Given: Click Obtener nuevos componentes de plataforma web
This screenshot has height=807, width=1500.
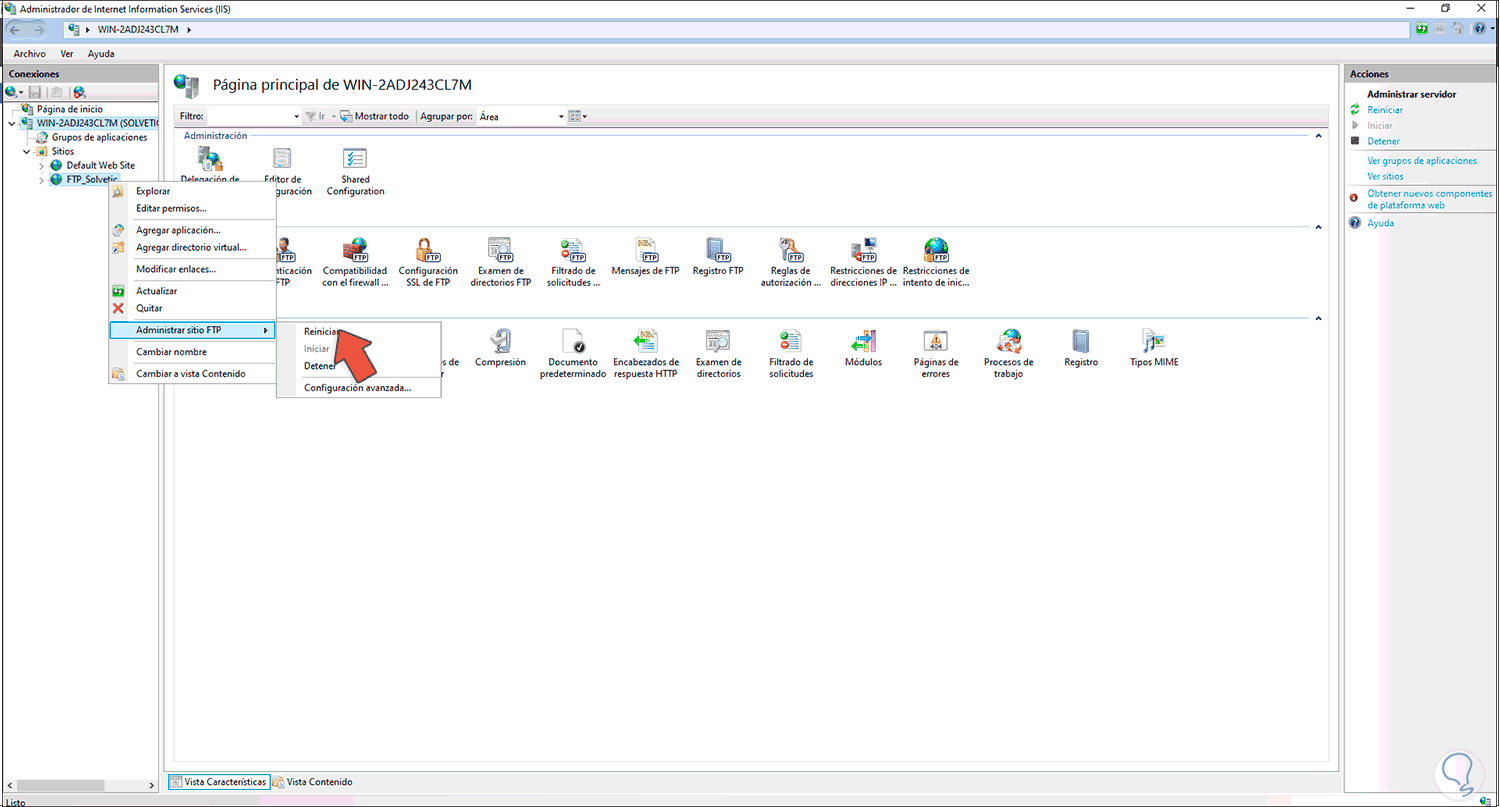Looking at the screenshot, I should point(1430,199).
